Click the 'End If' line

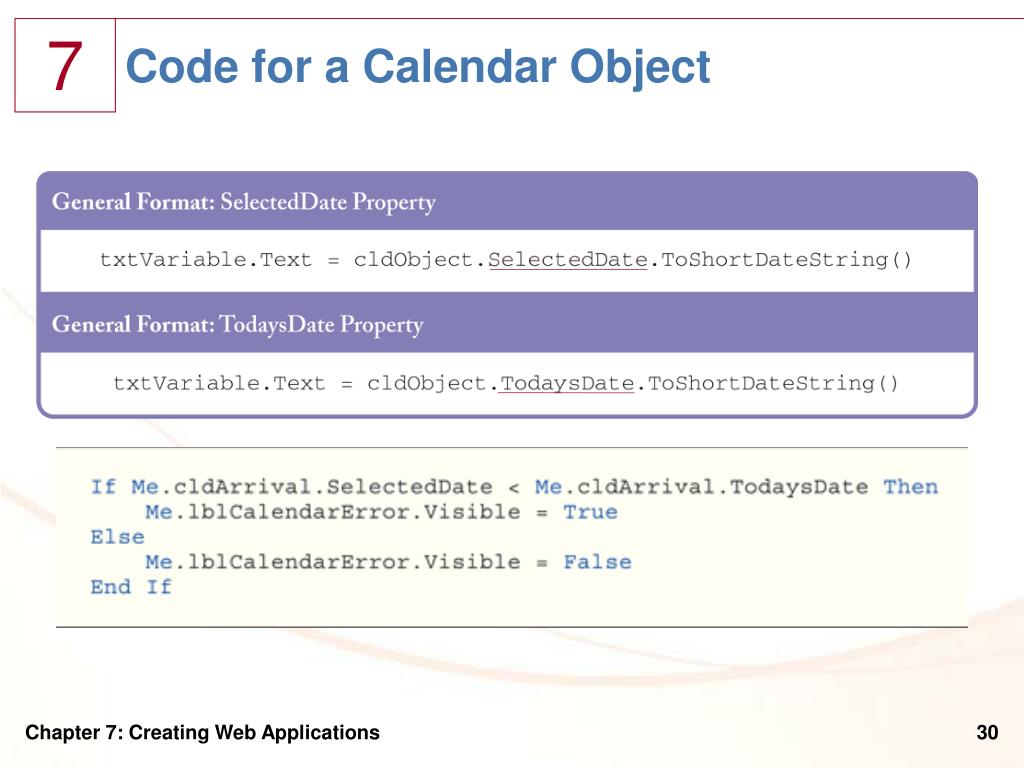(x=131, y=587)
